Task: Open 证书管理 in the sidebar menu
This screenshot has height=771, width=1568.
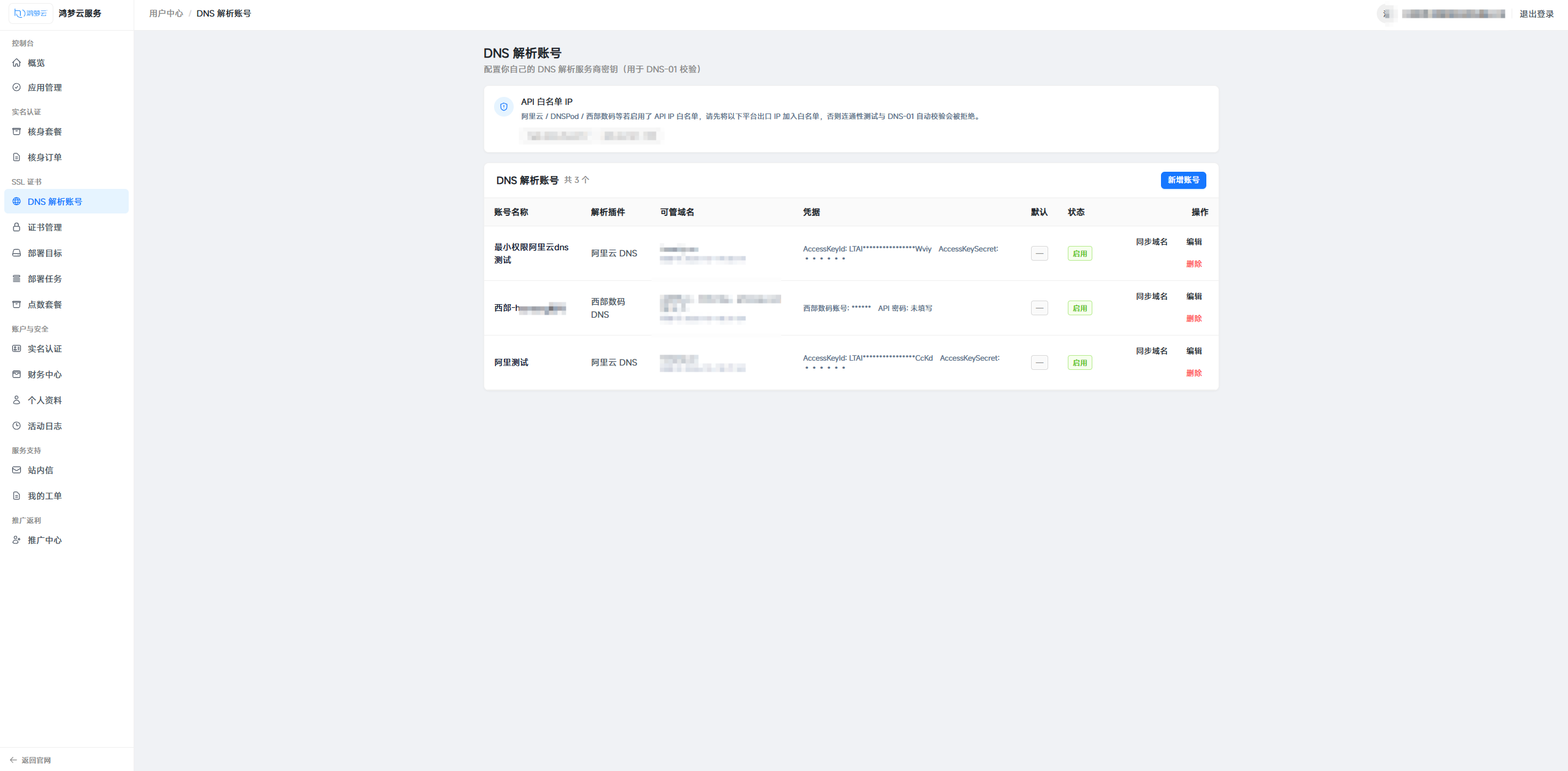Action: [66, 227]
